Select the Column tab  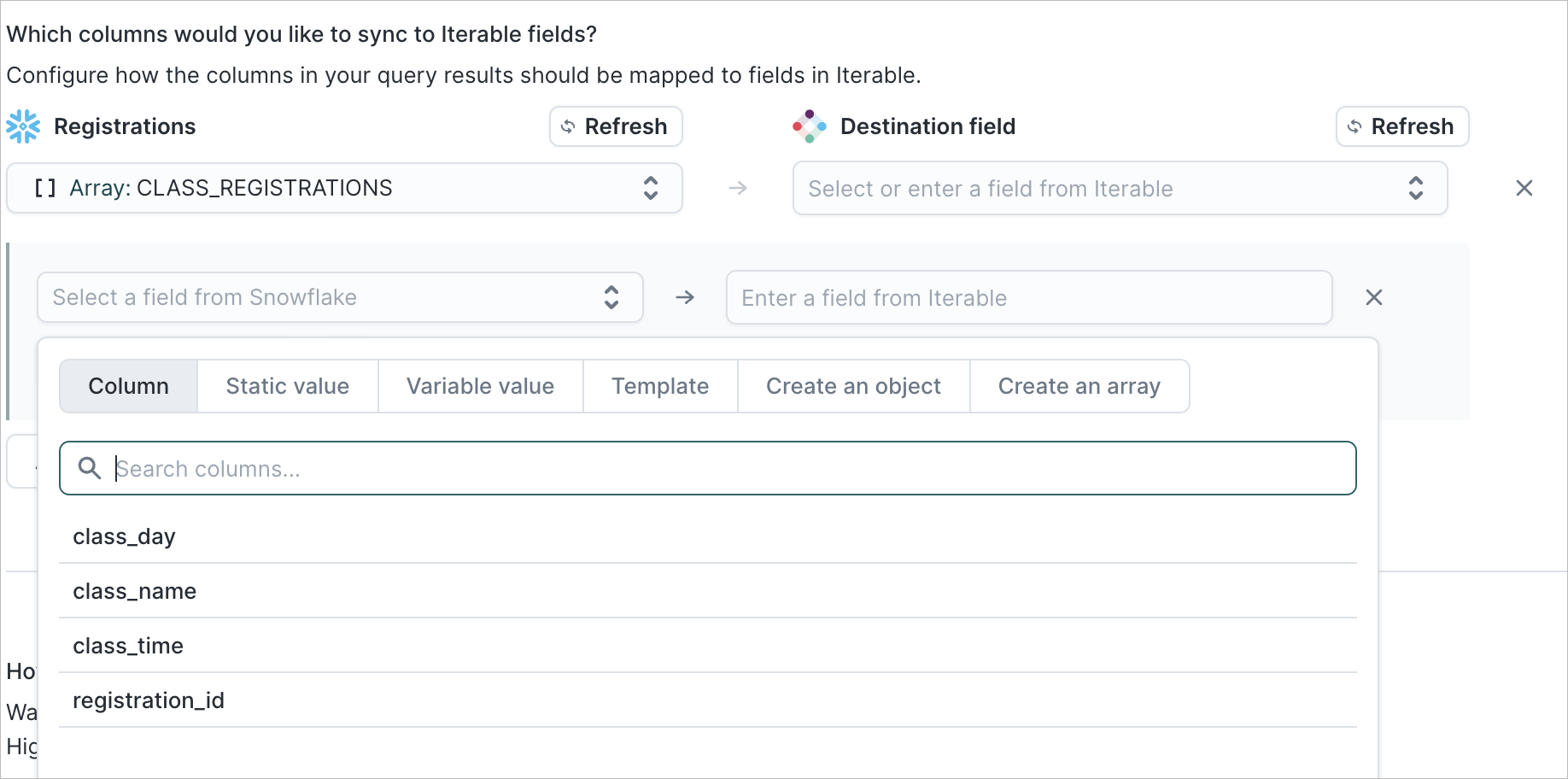coord(129,386)
